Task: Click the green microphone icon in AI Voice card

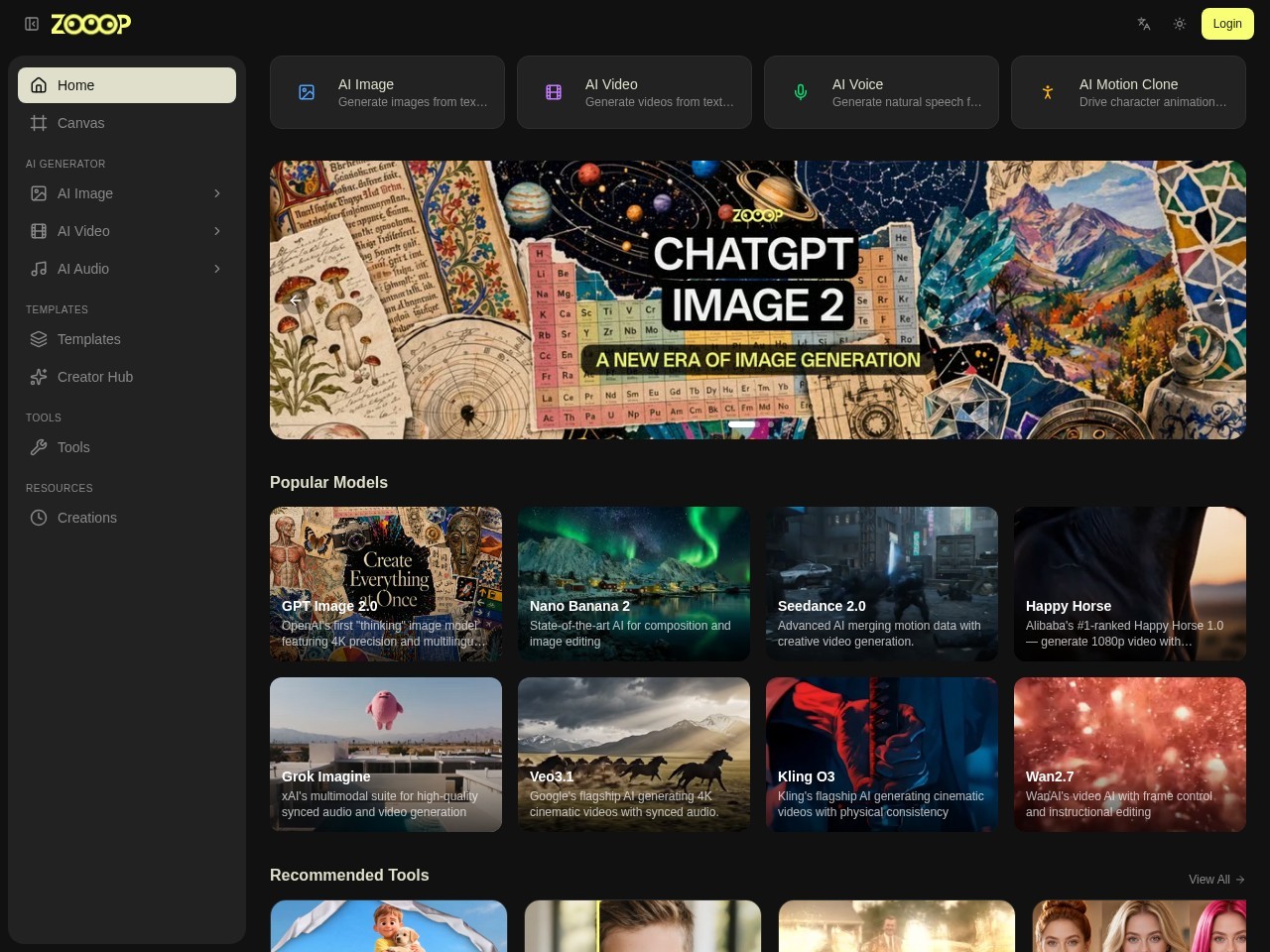Action: (x=801, y=92)
